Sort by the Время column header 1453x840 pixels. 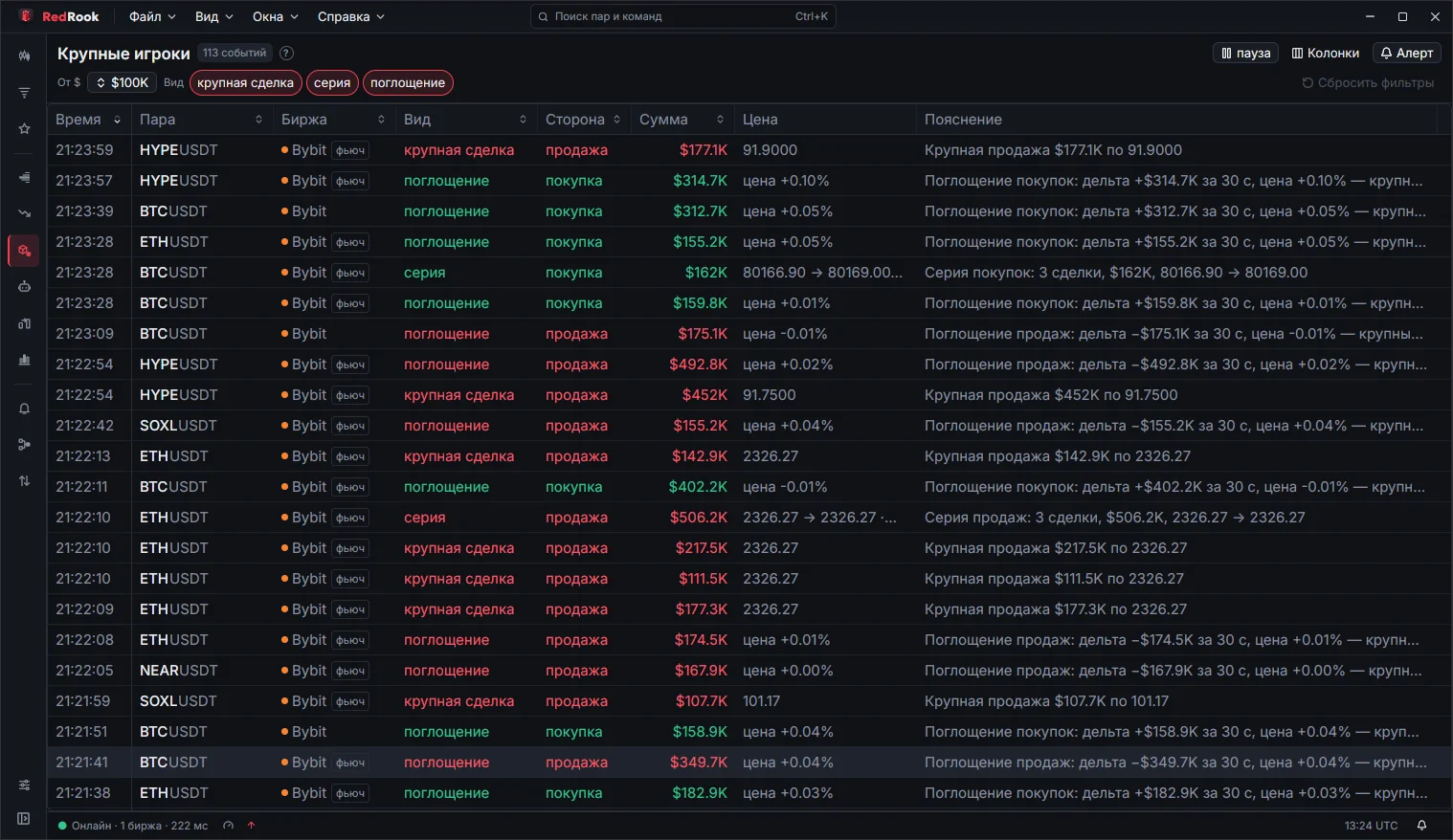point(88,120)
